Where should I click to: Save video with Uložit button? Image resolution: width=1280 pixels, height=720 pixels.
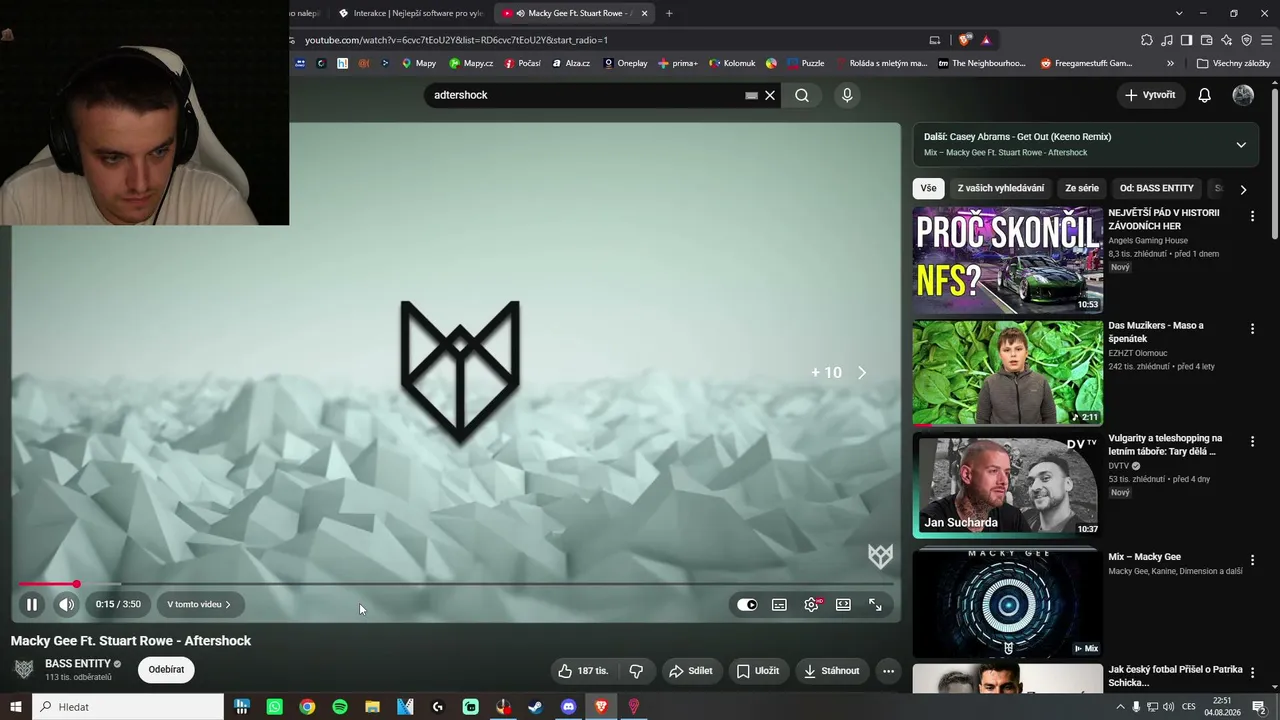(757, 671)
